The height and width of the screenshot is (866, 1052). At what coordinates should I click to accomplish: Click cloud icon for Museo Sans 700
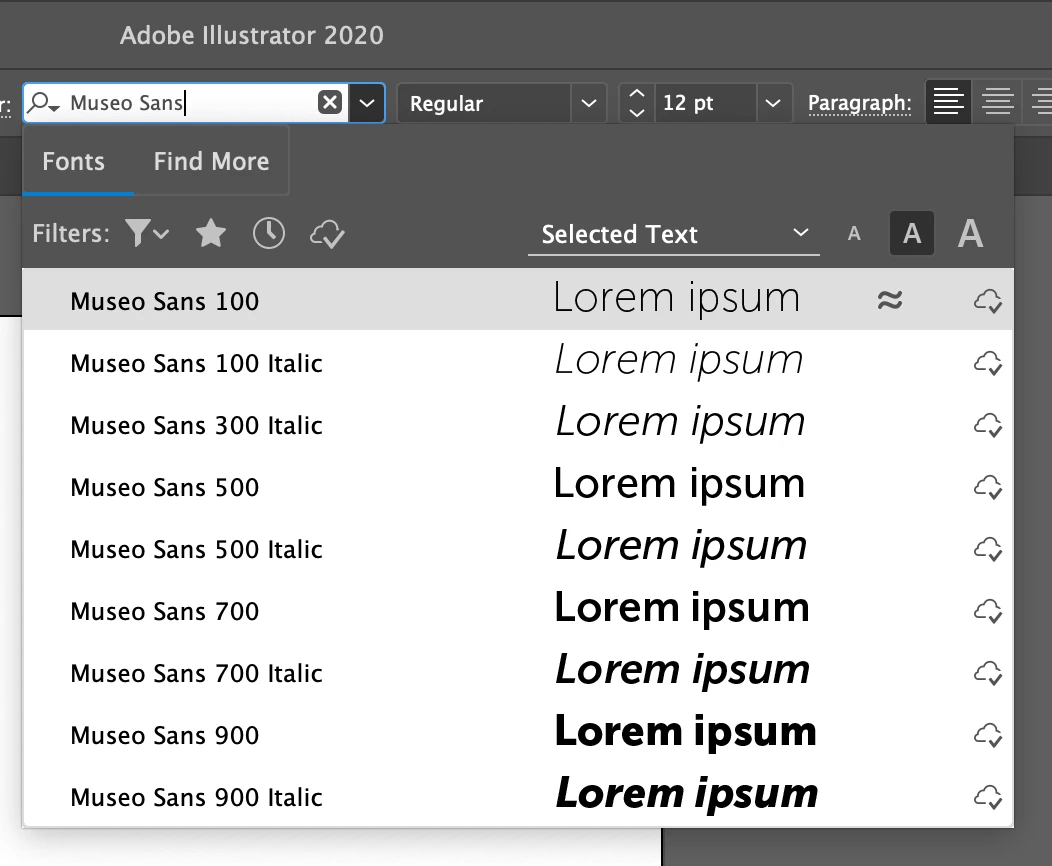[x=988, y=611]
